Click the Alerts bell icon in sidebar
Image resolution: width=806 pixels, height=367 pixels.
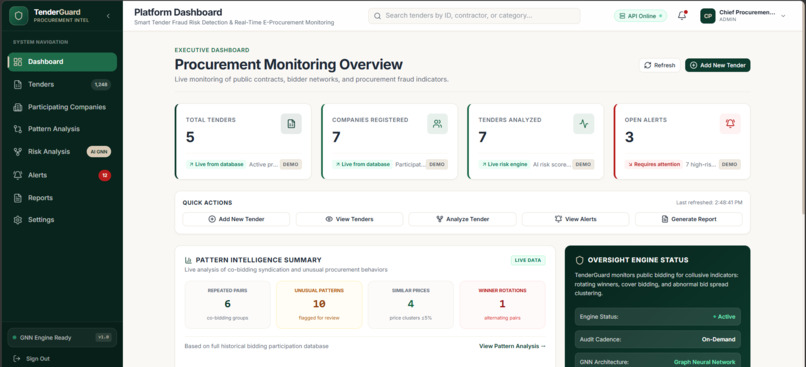point(18,175)
